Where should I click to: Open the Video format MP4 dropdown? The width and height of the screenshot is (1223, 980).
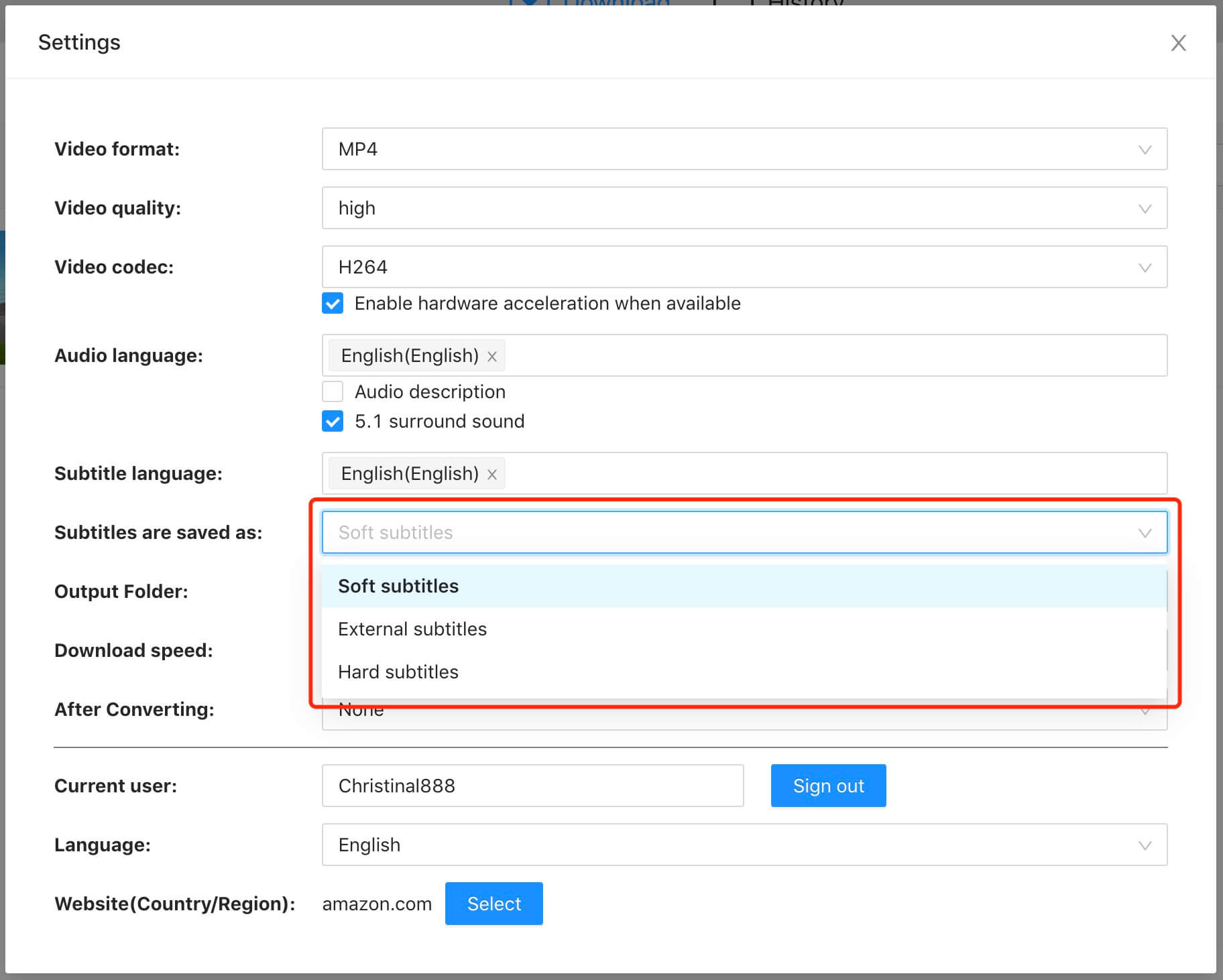[x=744, y=149]
